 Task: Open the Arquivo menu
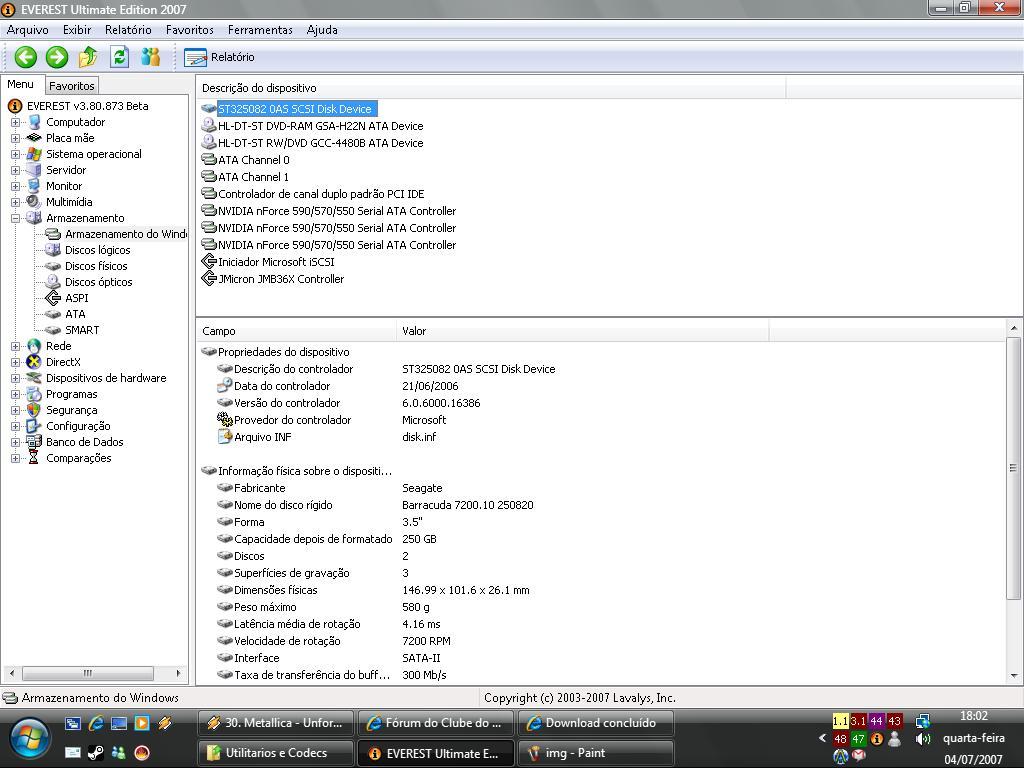[27, 30]
